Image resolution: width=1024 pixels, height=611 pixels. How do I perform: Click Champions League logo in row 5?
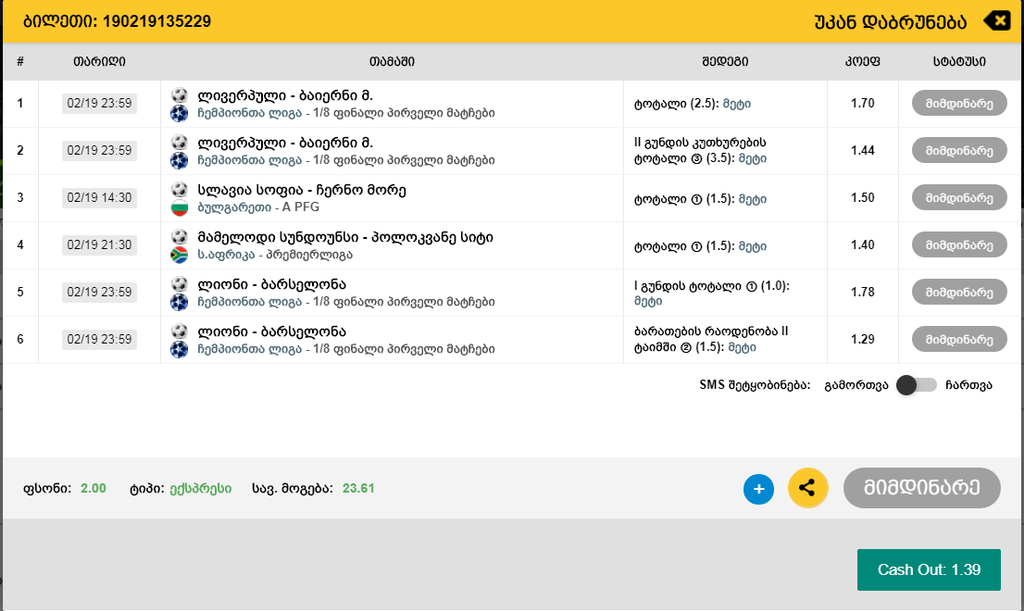click(179, 302)
